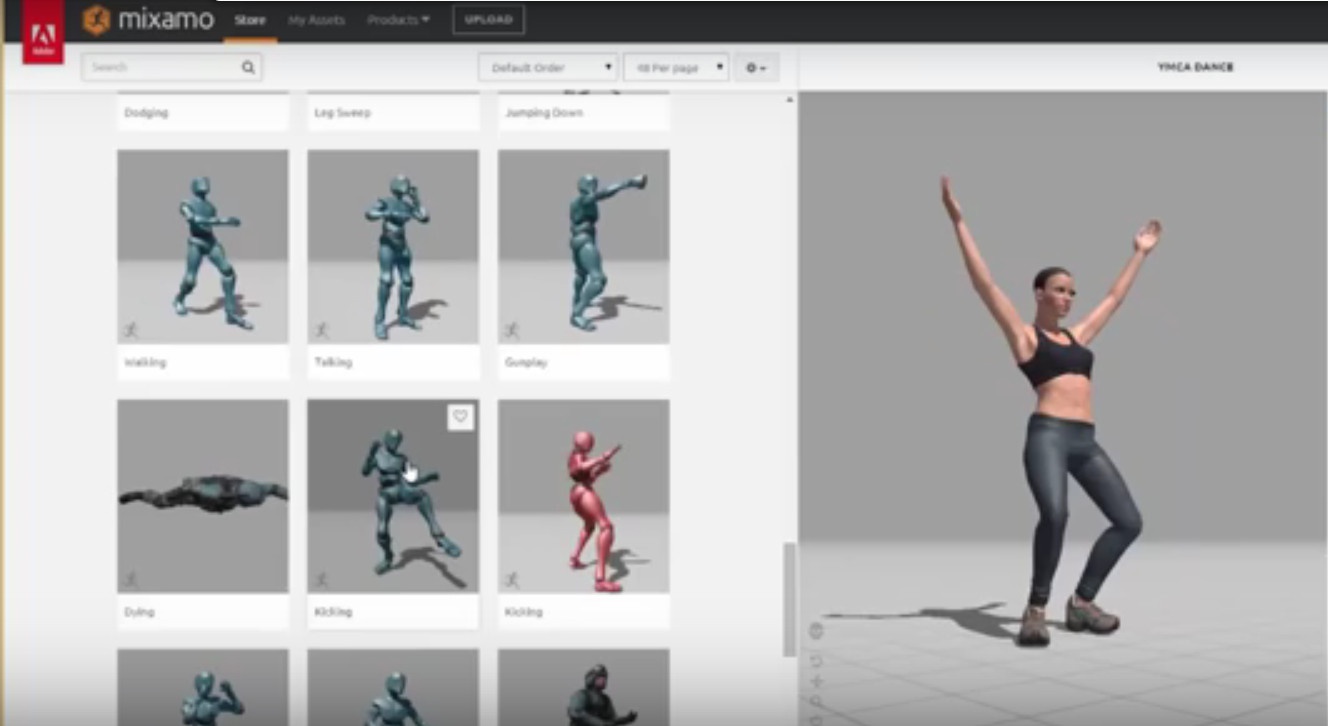The image size is (1328, 726).
Task: Click the Adobe logo in top-left corner
Action: click(43, 36)
